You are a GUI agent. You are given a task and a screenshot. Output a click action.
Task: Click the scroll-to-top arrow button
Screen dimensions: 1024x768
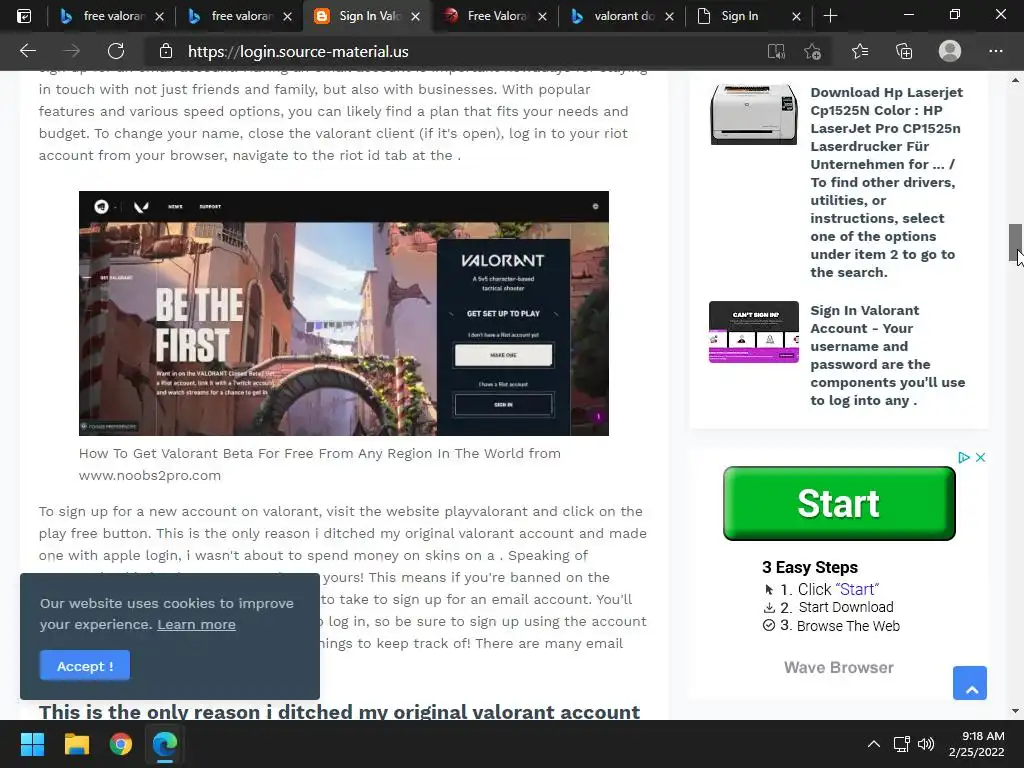[970, 683]
